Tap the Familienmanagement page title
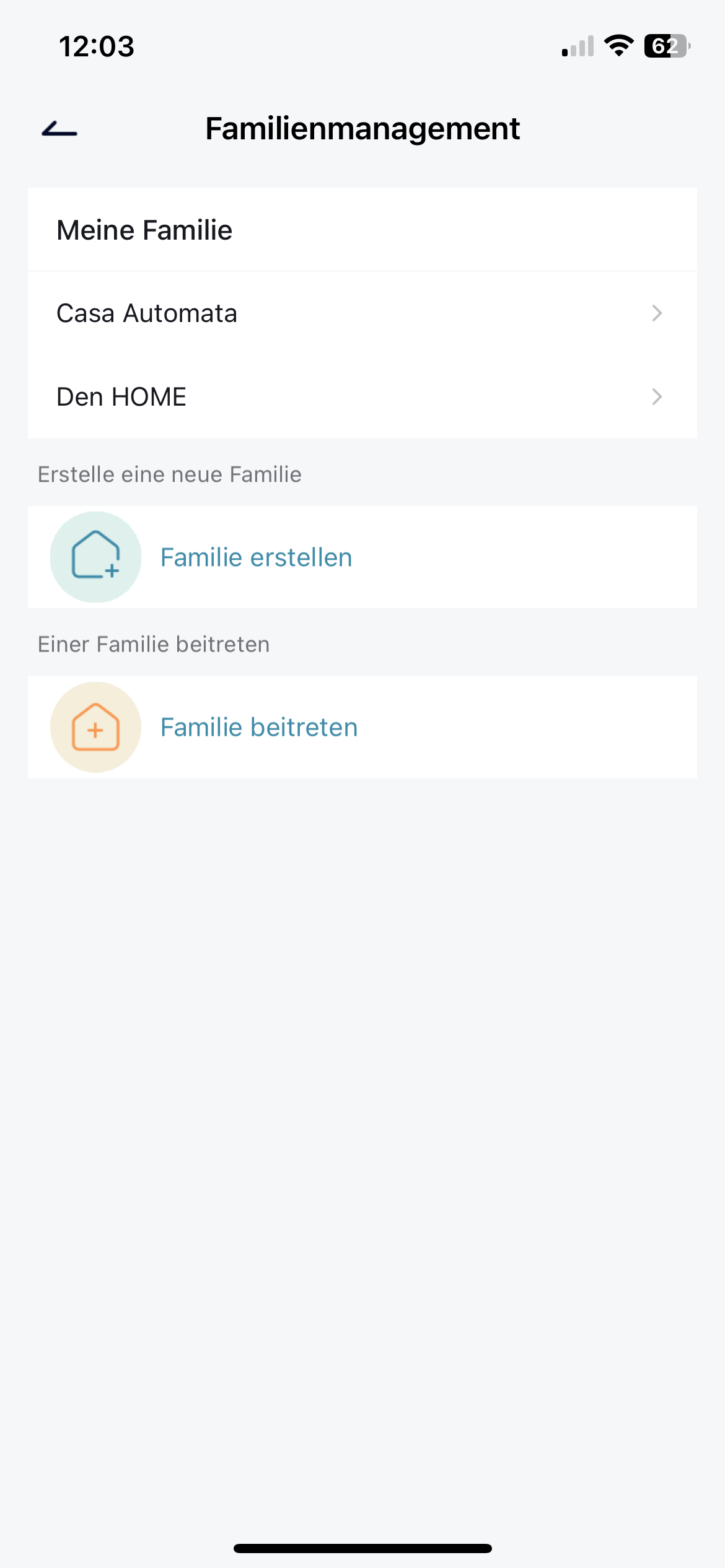 362,129
